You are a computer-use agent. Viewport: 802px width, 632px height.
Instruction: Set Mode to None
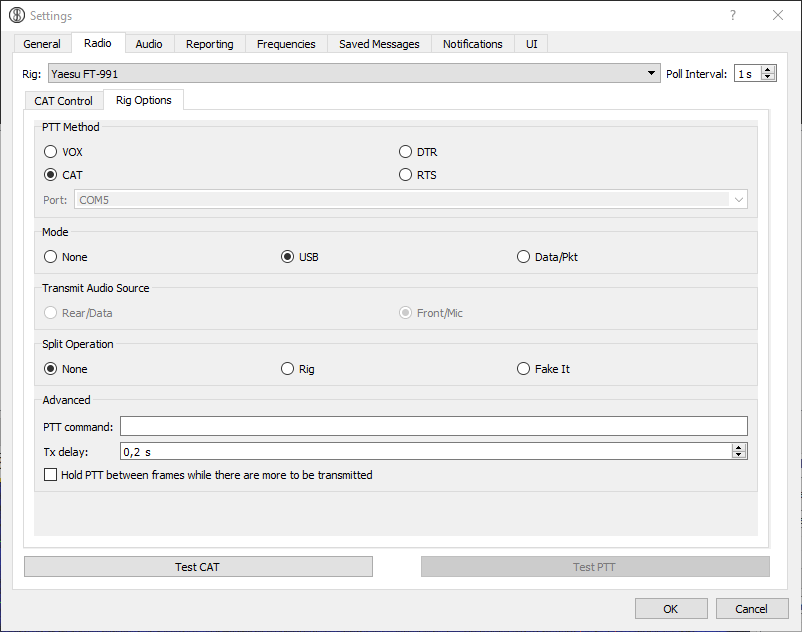51,257
